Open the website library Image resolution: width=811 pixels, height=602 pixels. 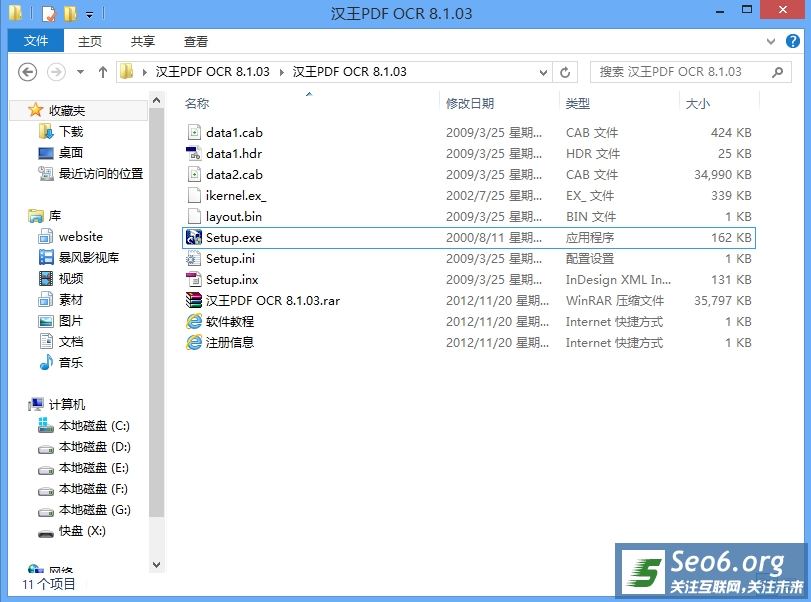click(x=81, y=237)
